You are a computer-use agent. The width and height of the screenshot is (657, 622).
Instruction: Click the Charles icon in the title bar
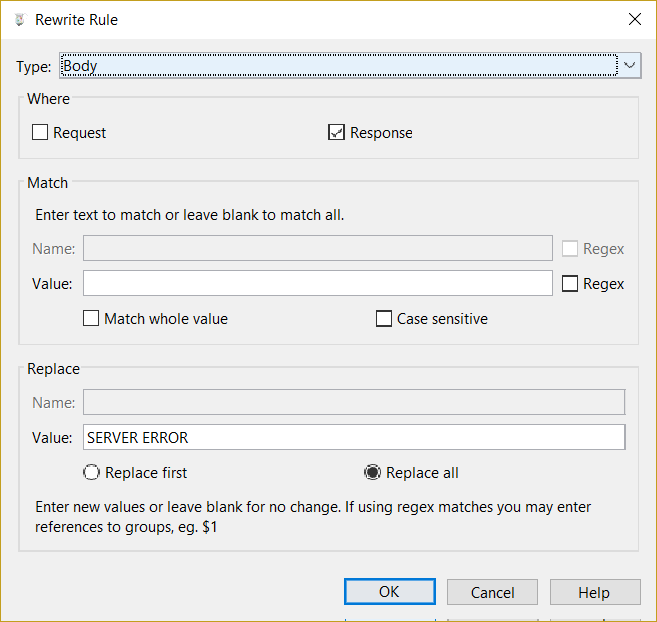click(17, 19)
